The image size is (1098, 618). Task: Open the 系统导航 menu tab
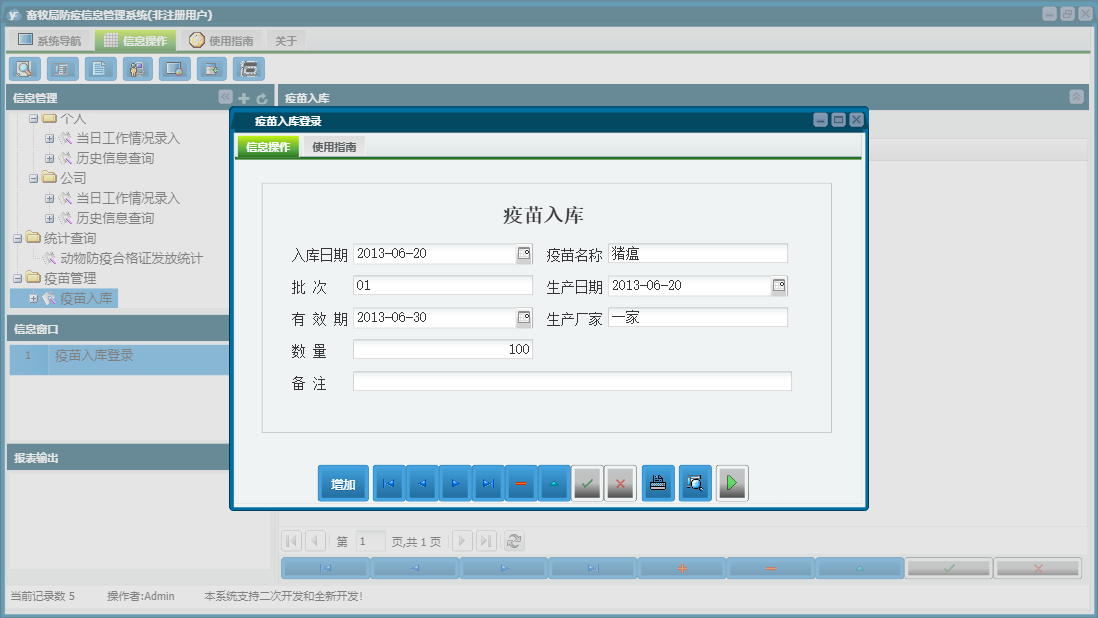[x=49, y=39]
